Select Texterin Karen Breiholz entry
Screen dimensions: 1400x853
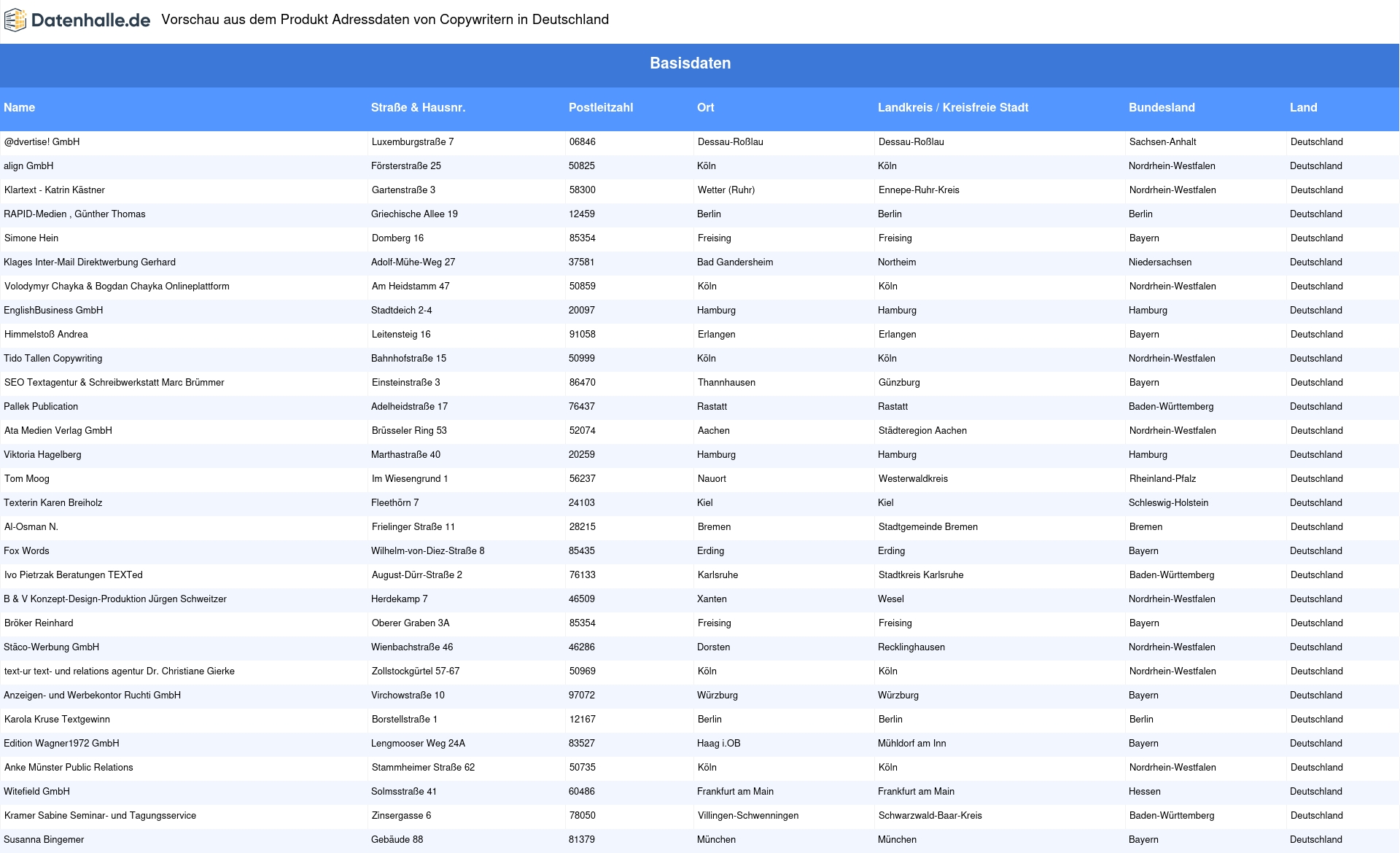click(x=52, y=503)
